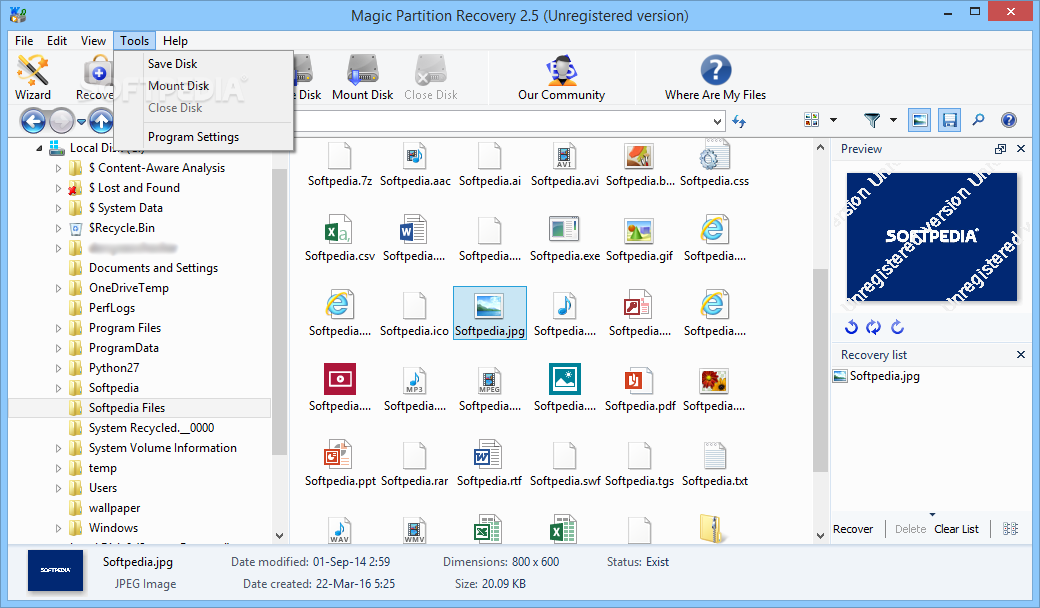The image size is (1040, 608).
Task: Collapse the Local Disk tree node
Action: (39, 148)
